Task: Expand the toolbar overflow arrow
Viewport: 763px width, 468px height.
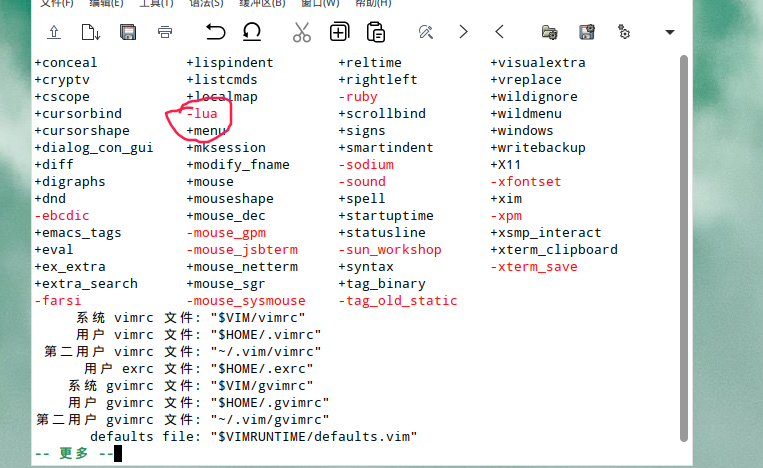Action: tap(670, 33)
